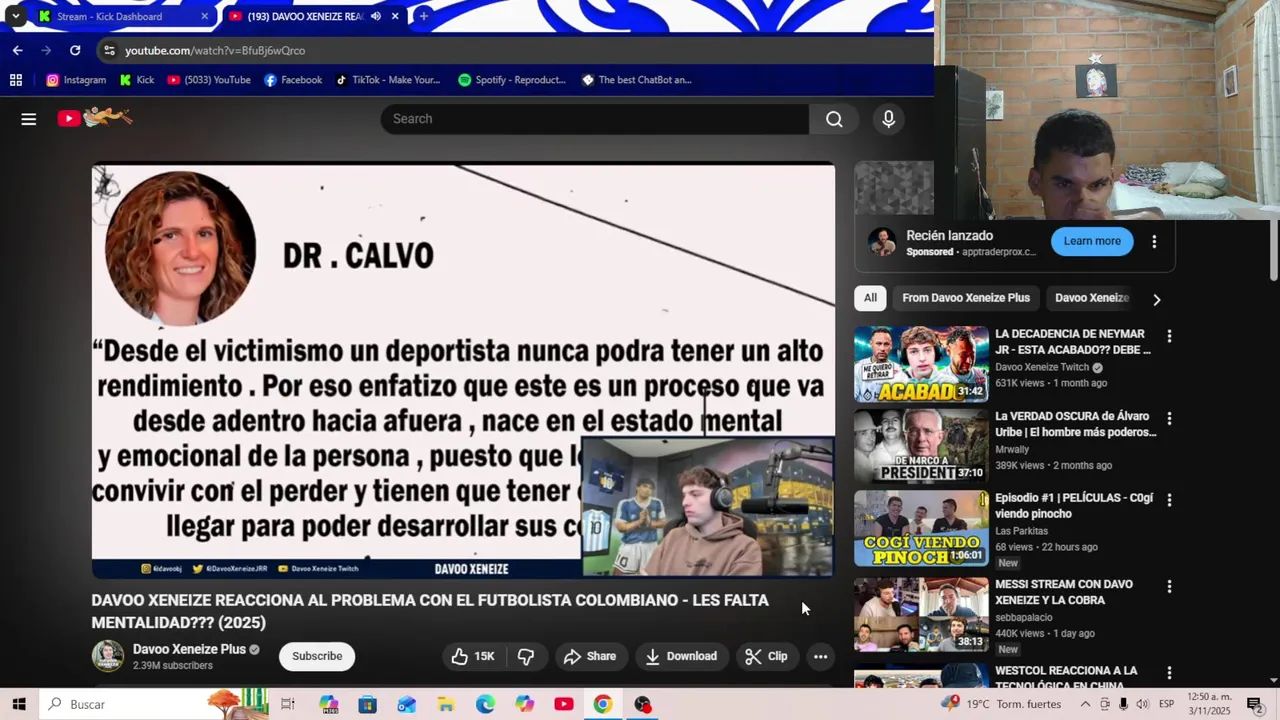Open Microsoft Edge on the taskbar
Image resolution: width=1280 pixels, height=720 pixels.
(485, 704)
